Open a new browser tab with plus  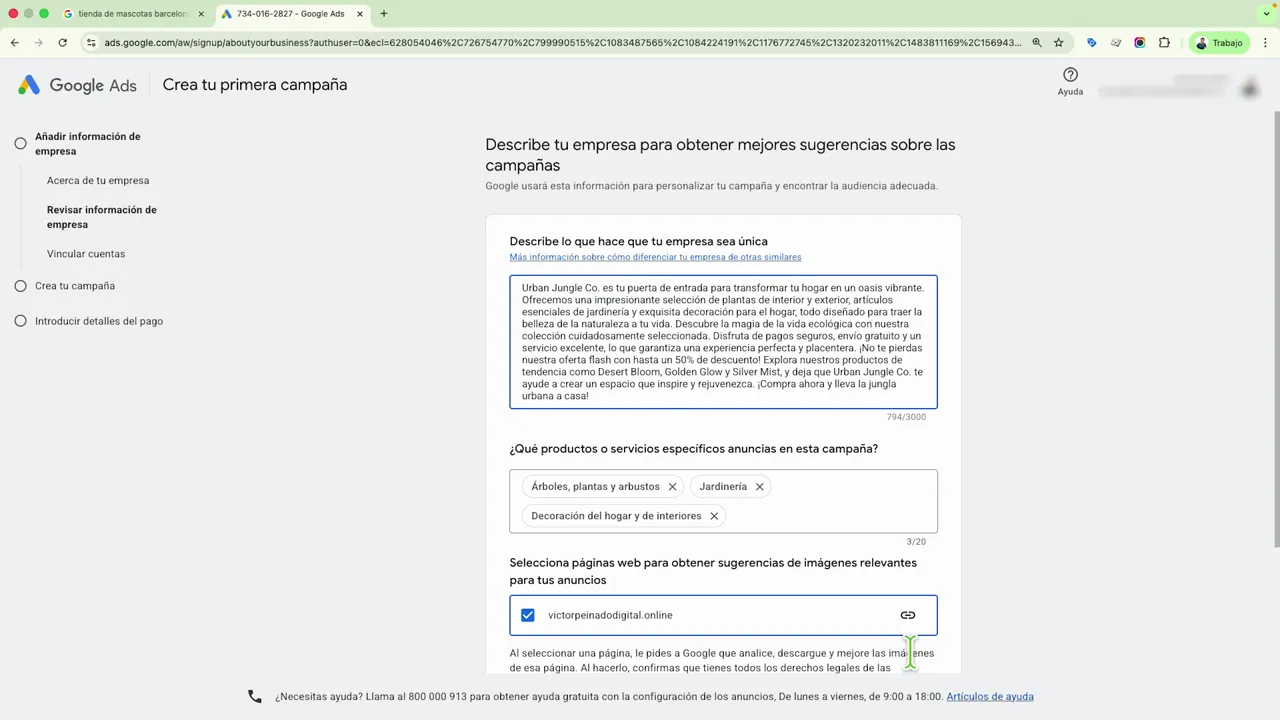tap(384, 14)
